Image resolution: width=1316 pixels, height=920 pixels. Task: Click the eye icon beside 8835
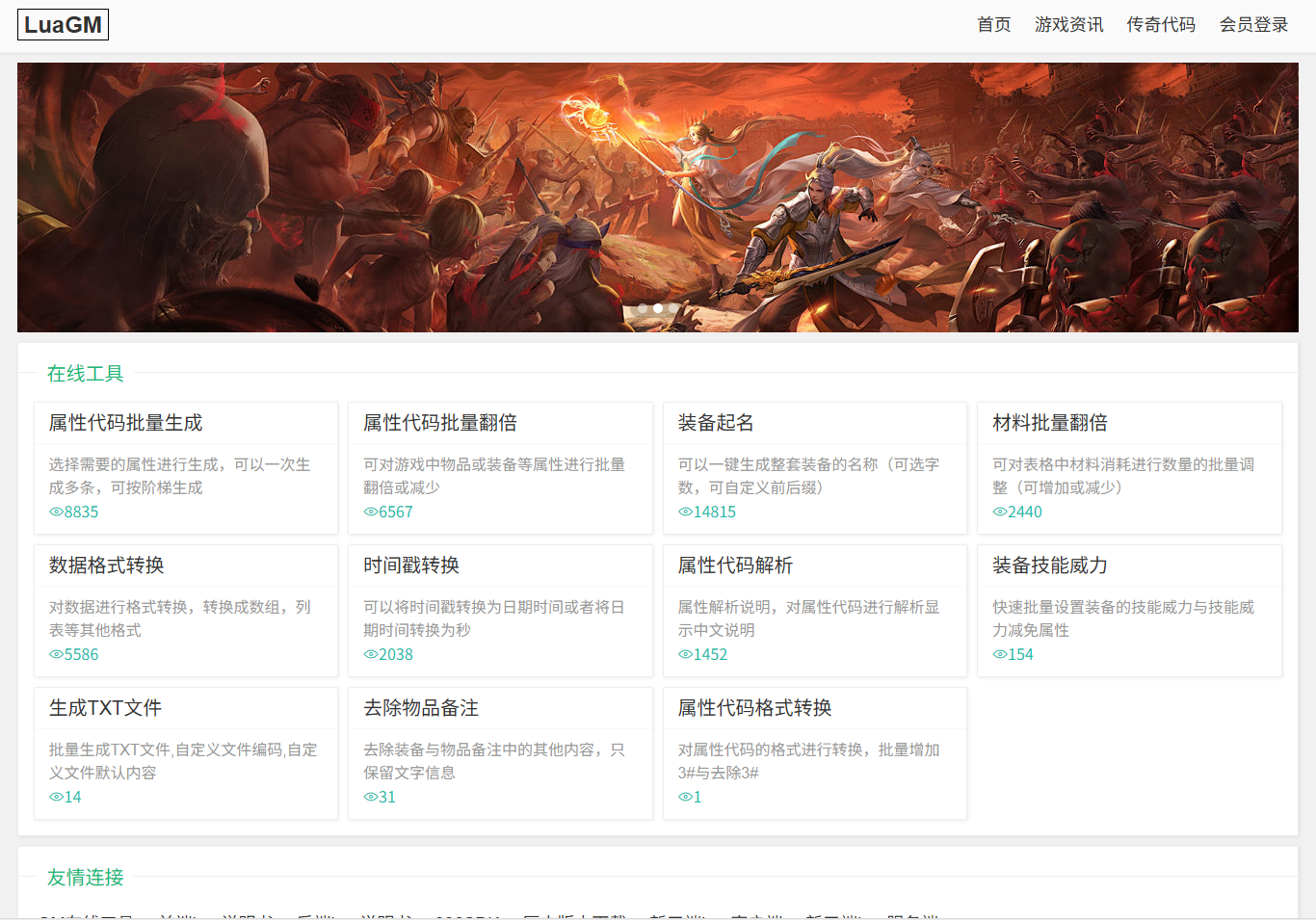coord(56,512)
